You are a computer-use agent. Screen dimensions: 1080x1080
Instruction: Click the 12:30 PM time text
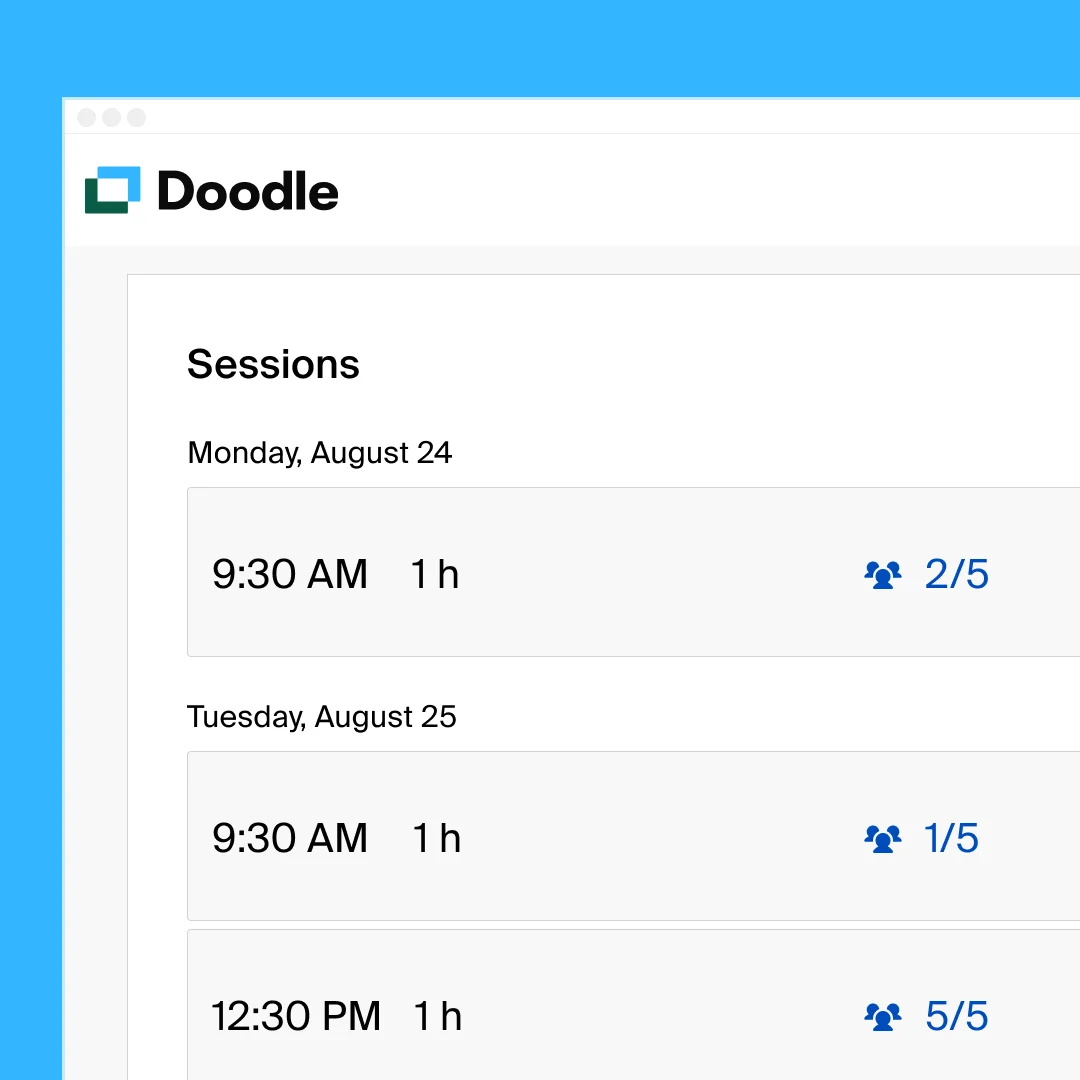point(296,1017)
